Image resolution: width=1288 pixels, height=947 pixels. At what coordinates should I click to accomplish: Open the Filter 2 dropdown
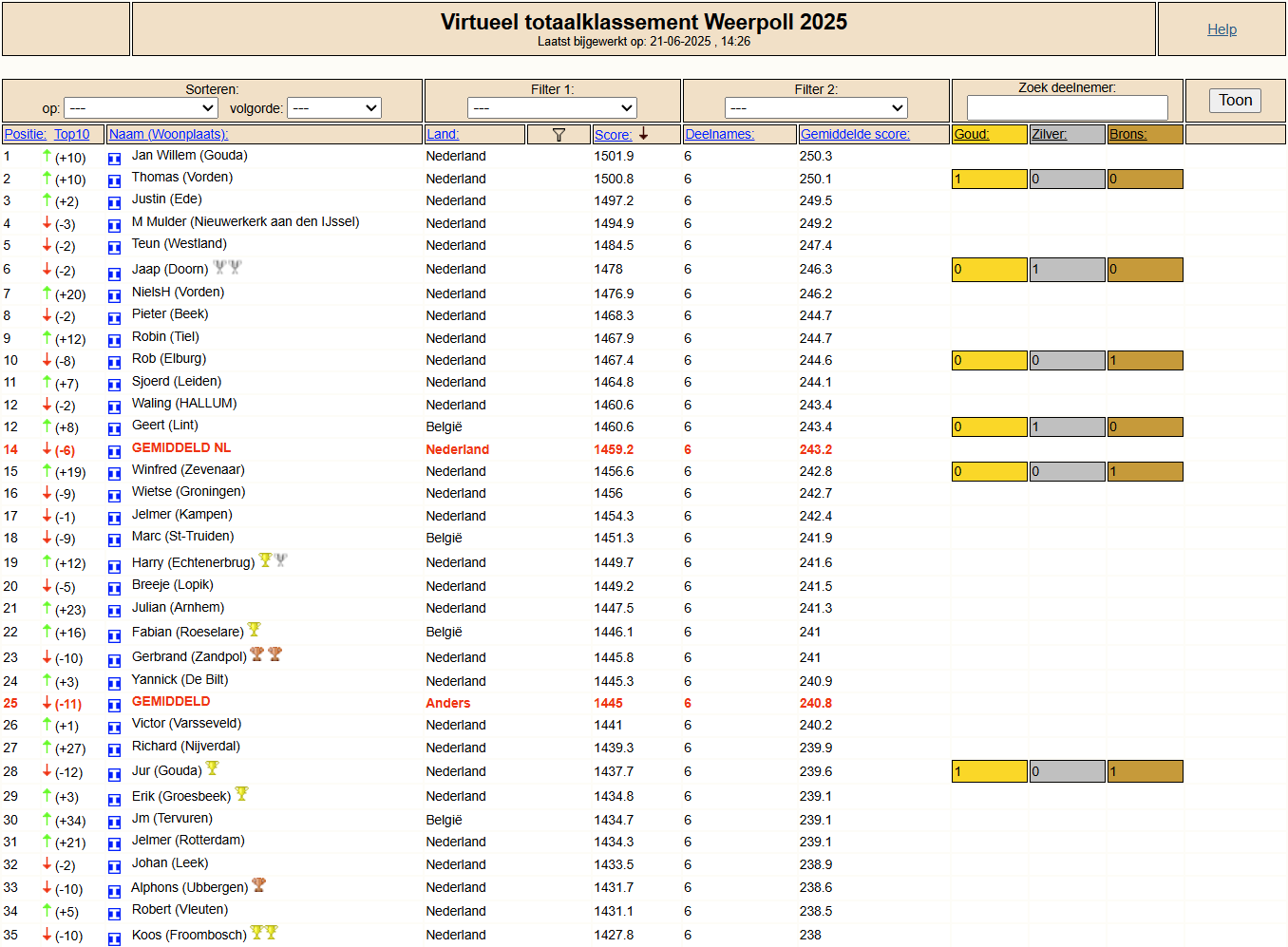(816, 108)
